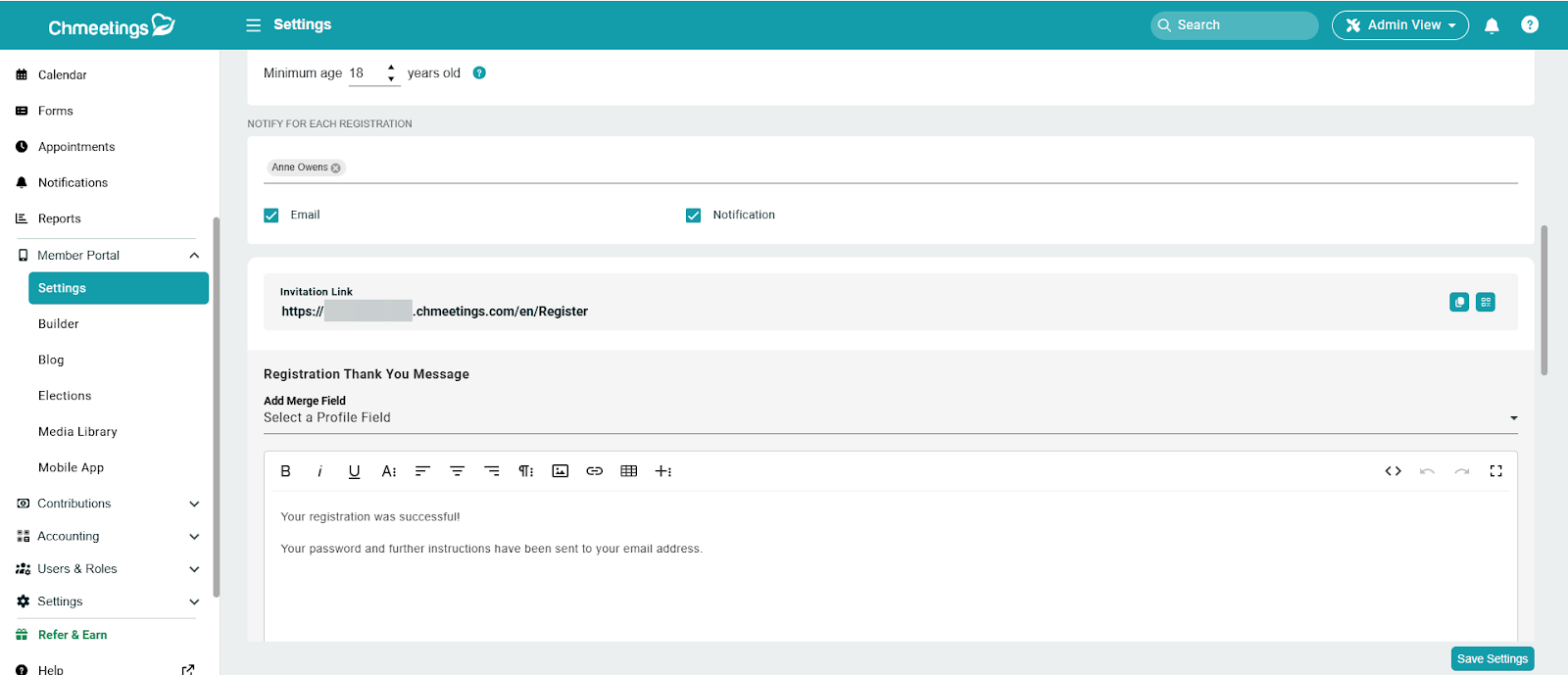Viewport: 1568px width, 675px height.
Task: Increase the minimum age stepper value
Action: coord(391,68)
